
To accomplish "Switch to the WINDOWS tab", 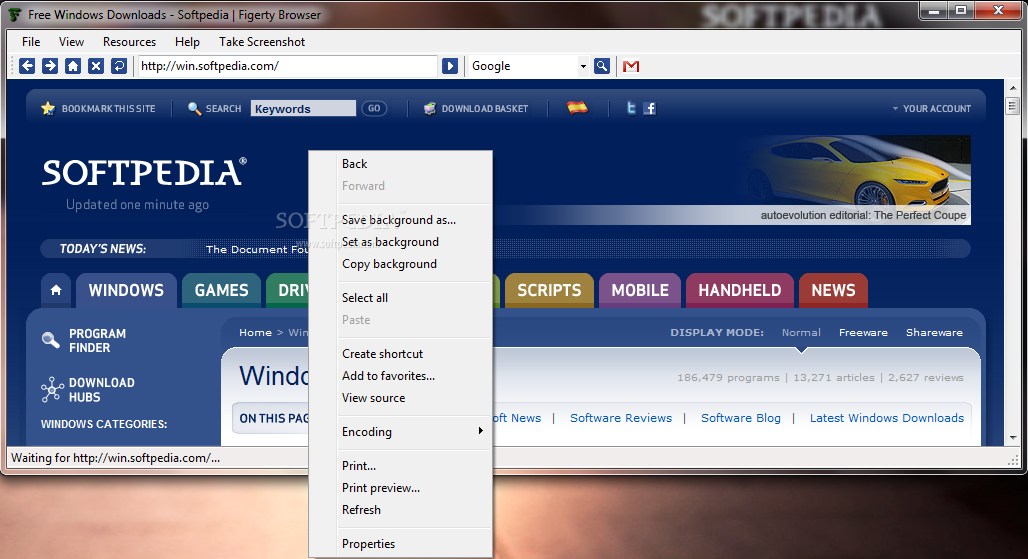I will click(x=126, y=290).
